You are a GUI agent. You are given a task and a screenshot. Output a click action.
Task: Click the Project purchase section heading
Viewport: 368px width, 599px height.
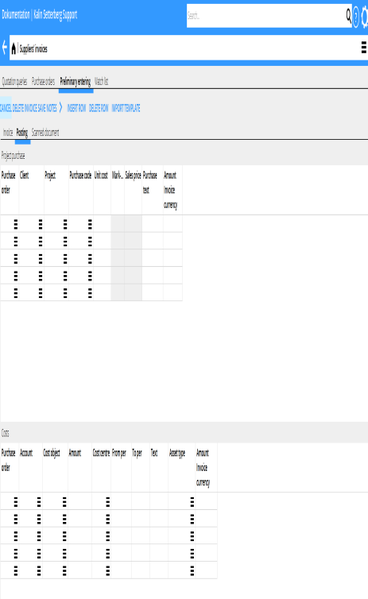(x=13, y=155)
